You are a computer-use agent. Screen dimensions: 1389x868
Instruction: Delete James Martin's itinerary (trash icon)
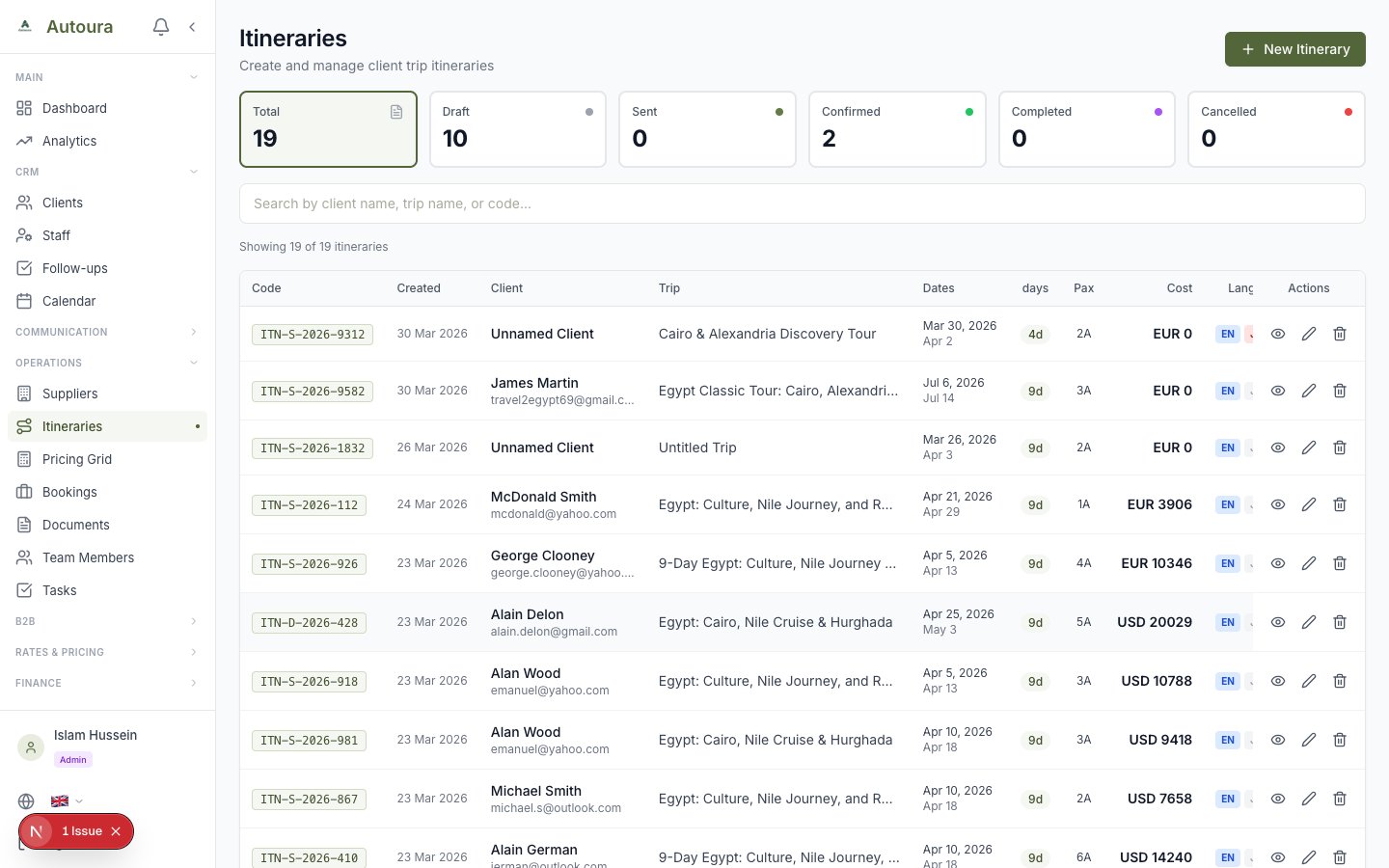pos(1340,391)
